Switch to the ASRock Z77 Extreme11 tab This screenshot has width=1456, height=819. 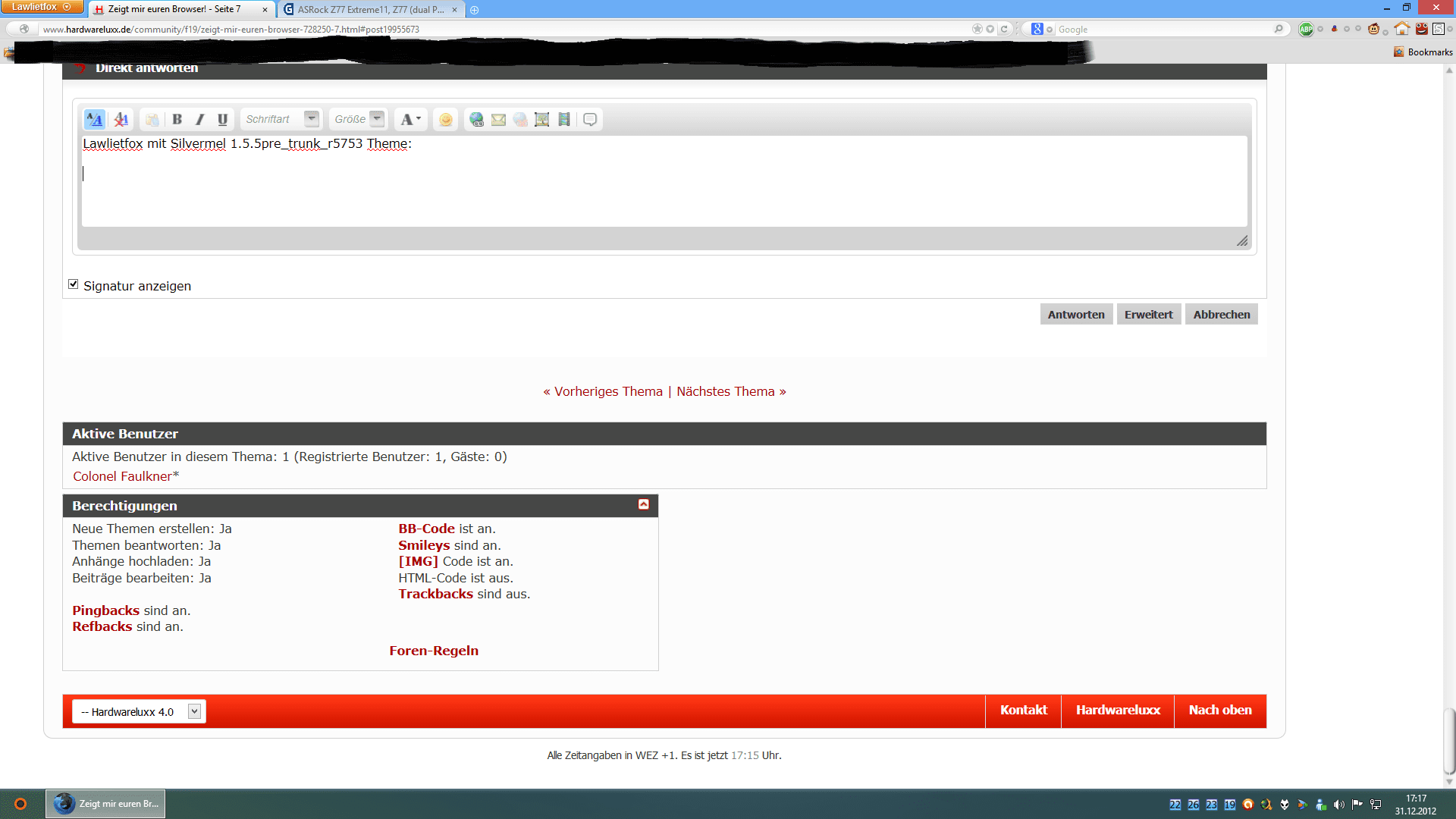pyautogui.click(x=370, y=9)
